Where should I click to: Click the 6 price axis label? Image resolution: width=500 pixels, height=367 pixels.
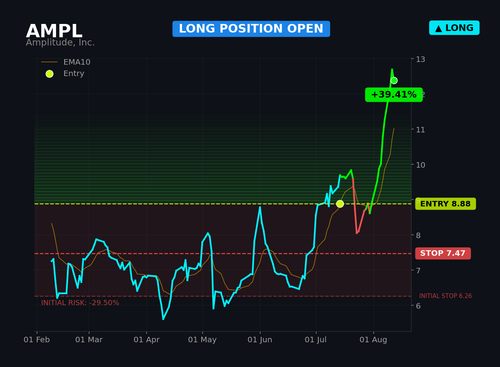point(418,306)
